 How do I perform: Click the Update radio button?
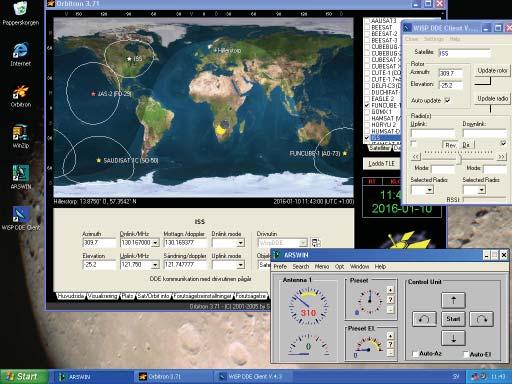492,98
